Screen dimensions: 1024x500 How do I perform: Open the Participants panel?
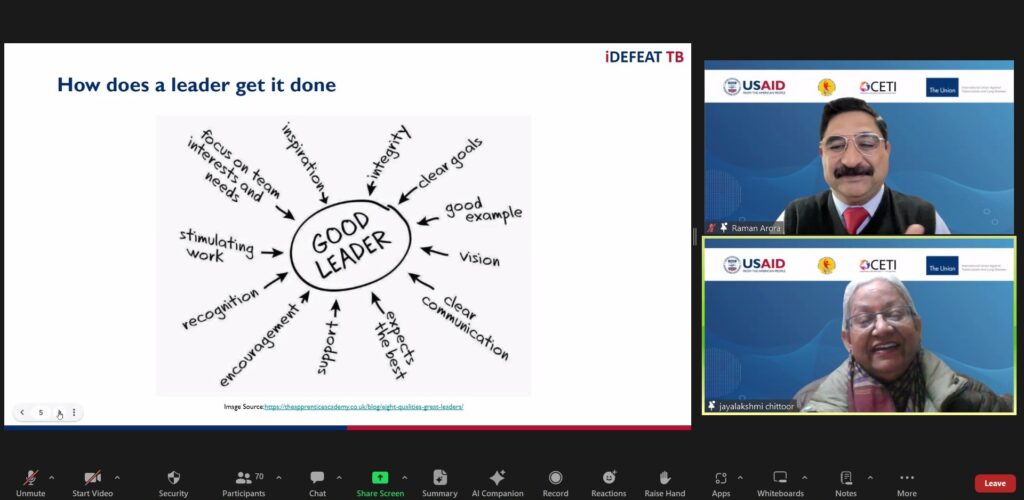tap(244, 479)
